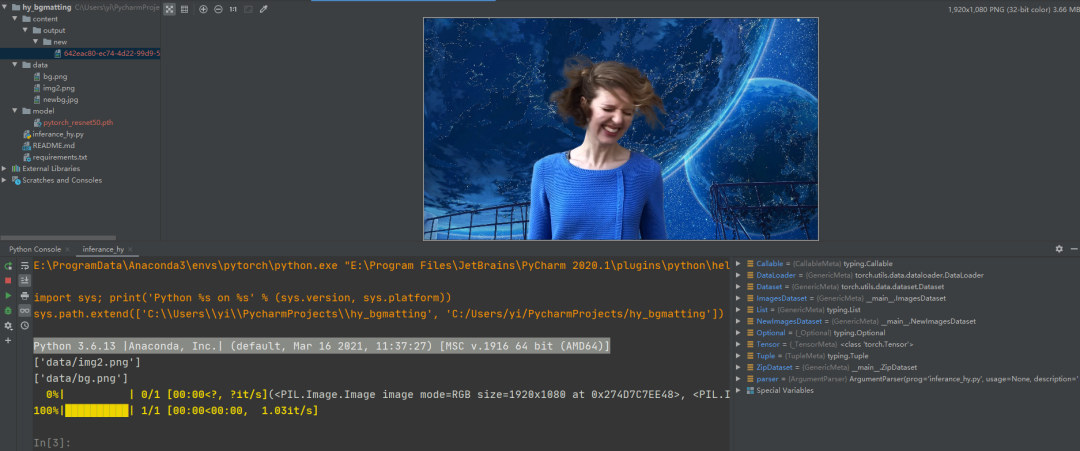Click the zoom out icon in image viewer

218,9
